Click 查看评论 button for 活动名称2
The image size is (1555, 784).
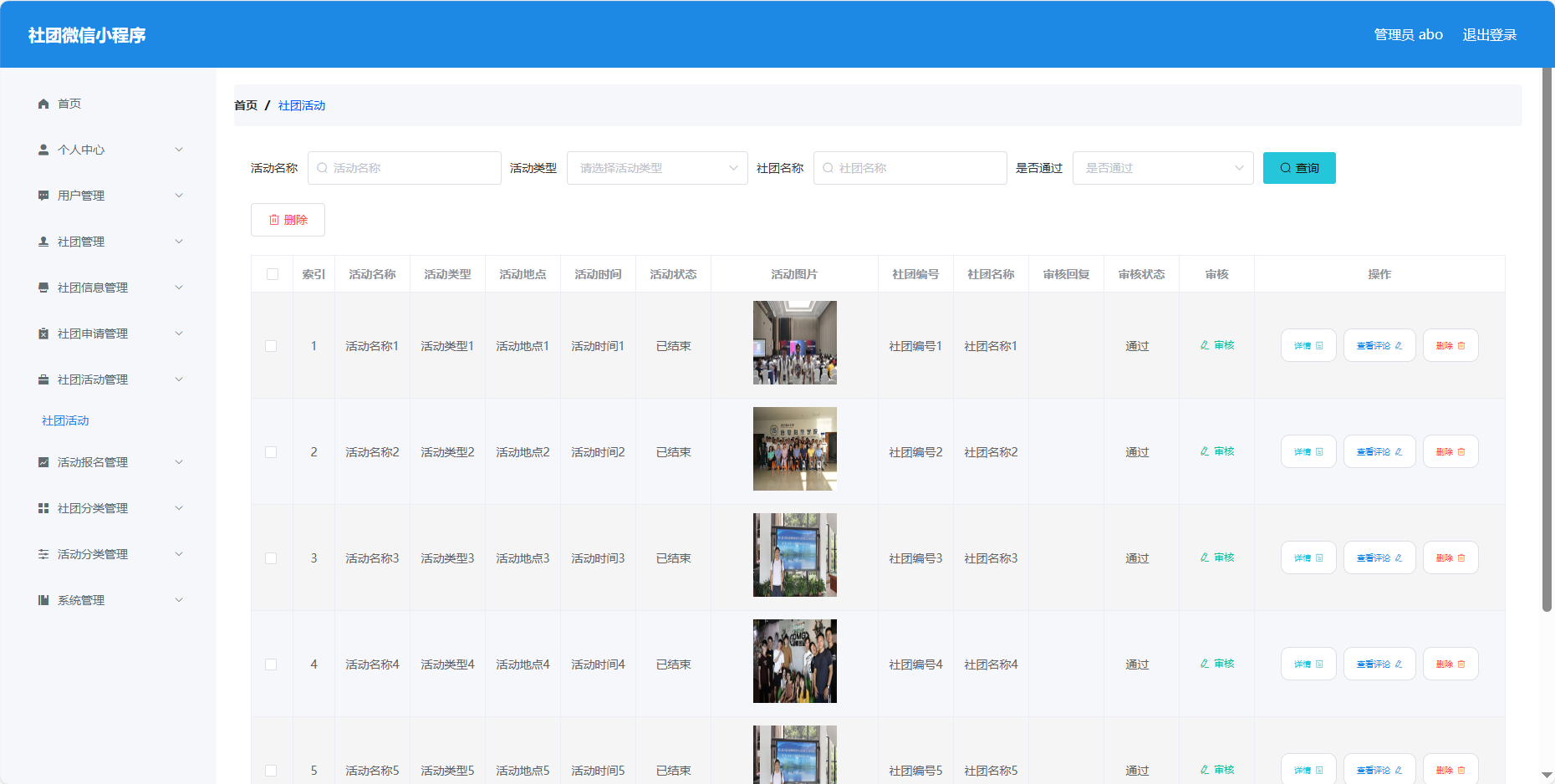[1379, 451]
